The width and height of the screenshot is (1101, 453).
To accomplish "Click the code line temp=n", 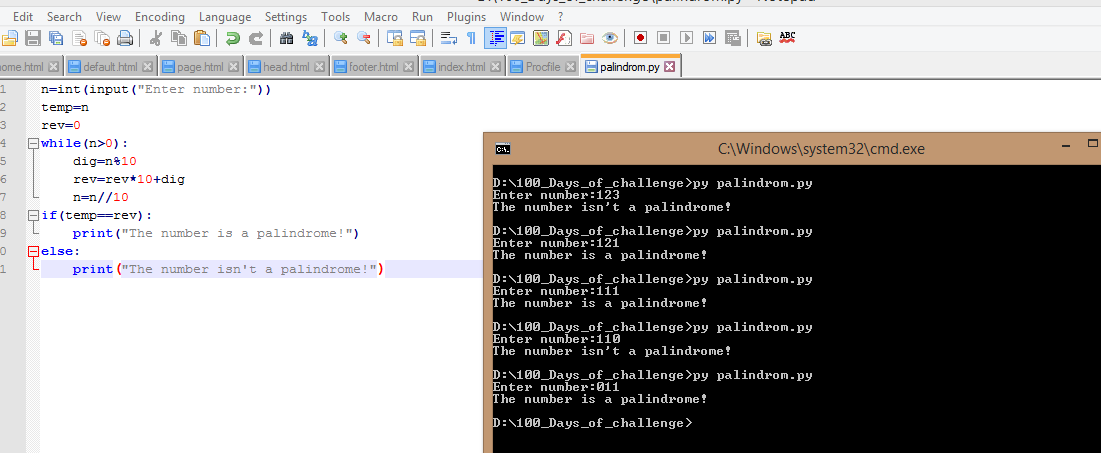I will point(65,107).
